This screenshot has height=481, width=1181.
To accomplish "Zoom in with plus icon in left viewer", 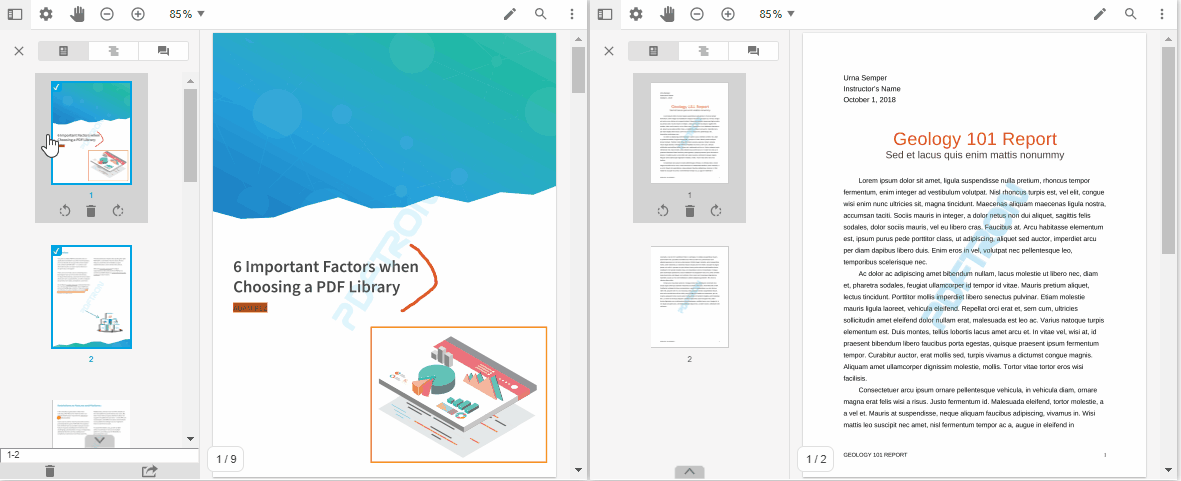I will pos(138,14).
